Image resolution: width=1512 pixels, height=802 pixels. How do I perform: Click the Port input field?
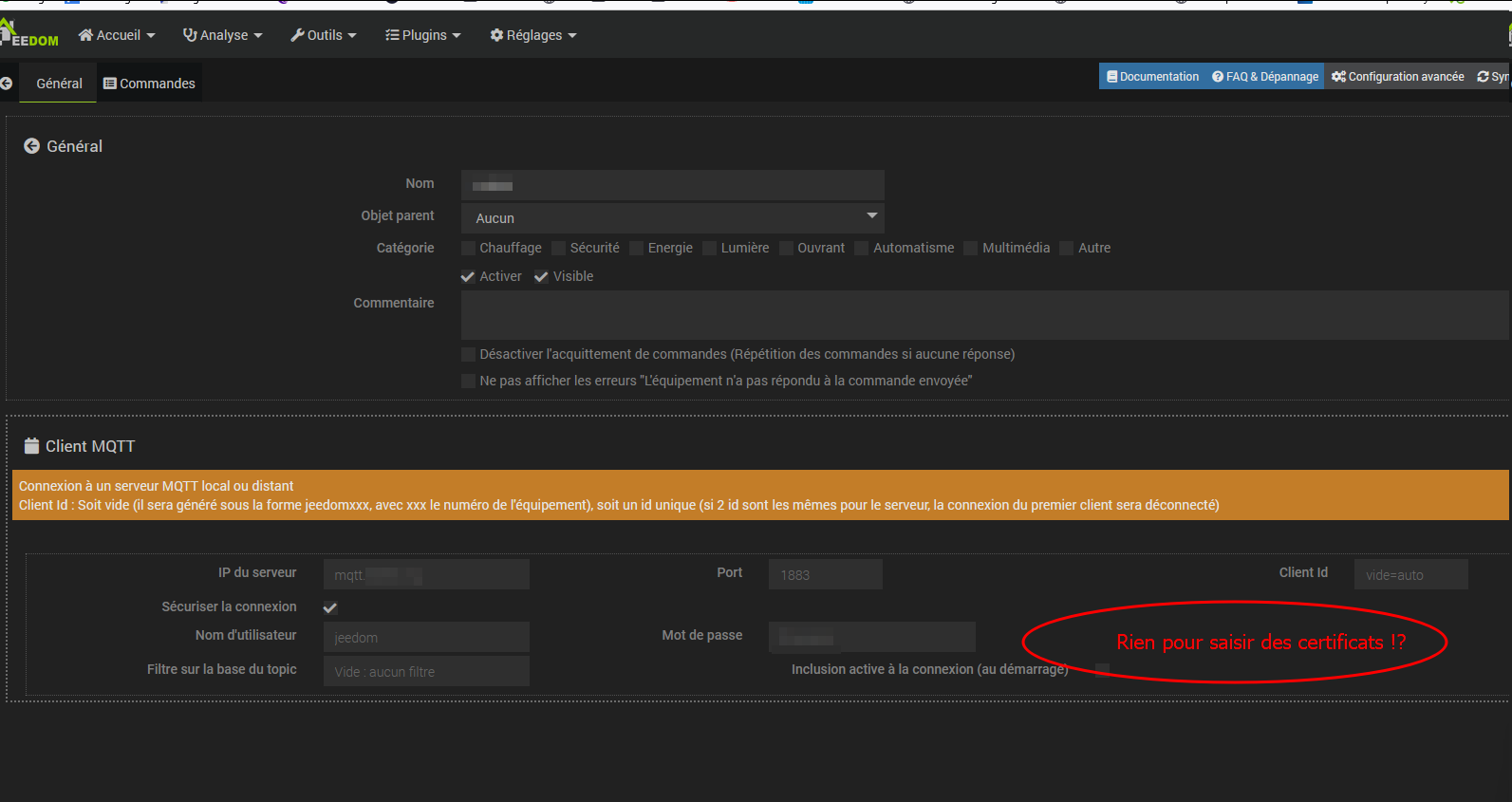point(825,574)
